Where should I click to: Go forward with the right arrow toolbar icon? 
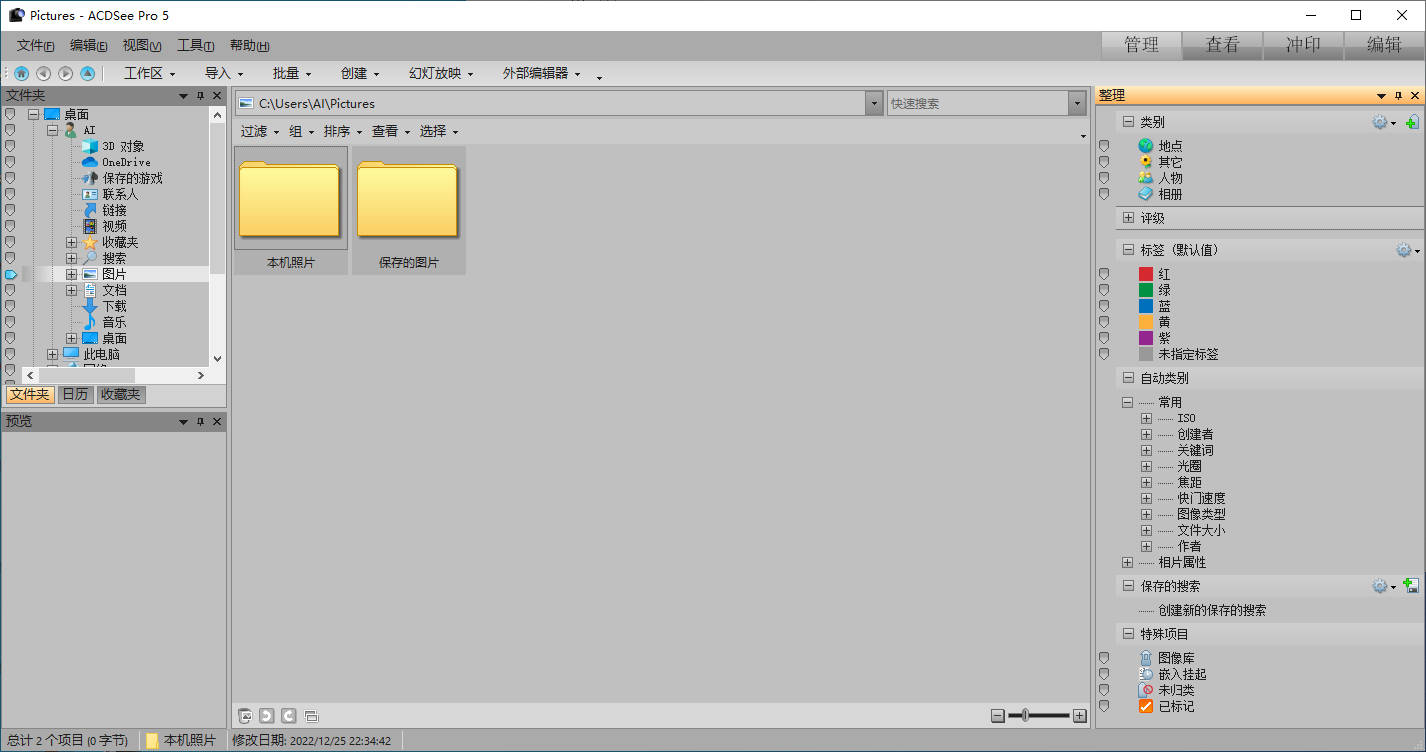[65, 73]
